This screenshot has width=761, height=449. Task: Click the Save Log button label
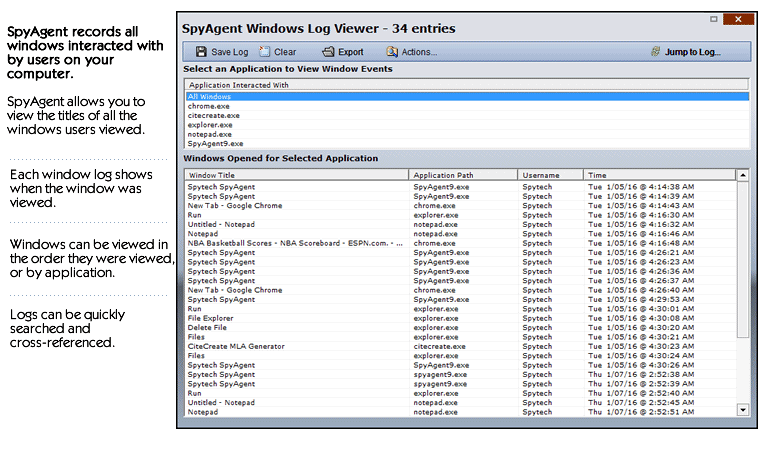click(x=229, y=52)
